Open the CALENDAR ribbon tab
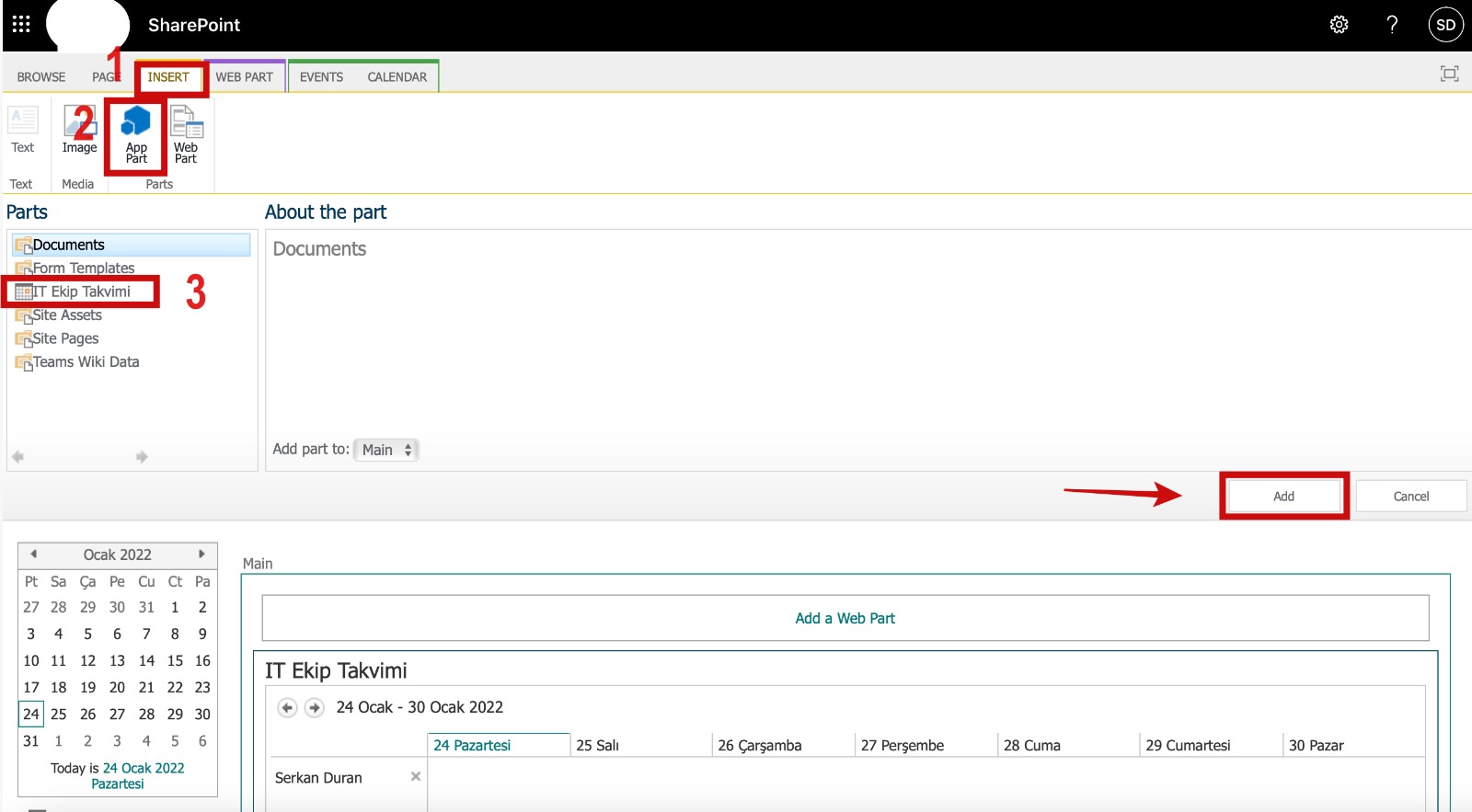The image size is (1472, 812). click(x=397, y=77)
